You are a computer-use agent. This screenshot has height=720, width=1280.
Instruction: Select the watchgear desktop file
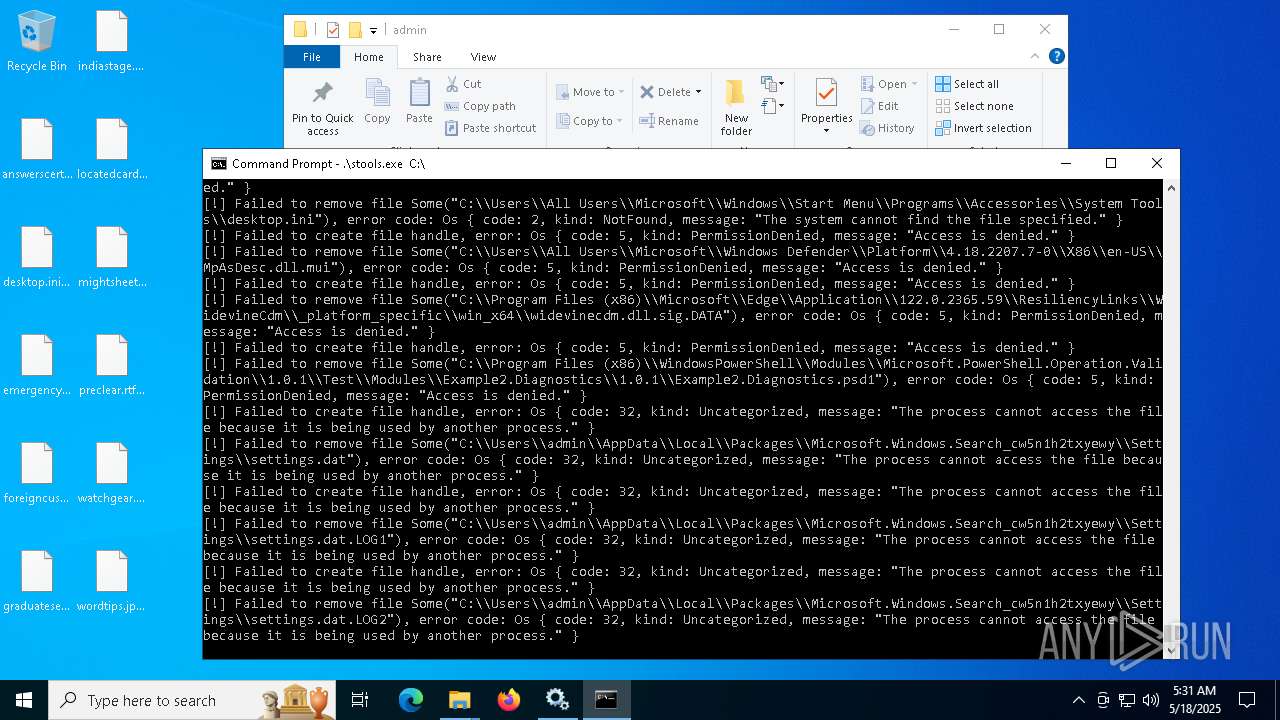111,474
